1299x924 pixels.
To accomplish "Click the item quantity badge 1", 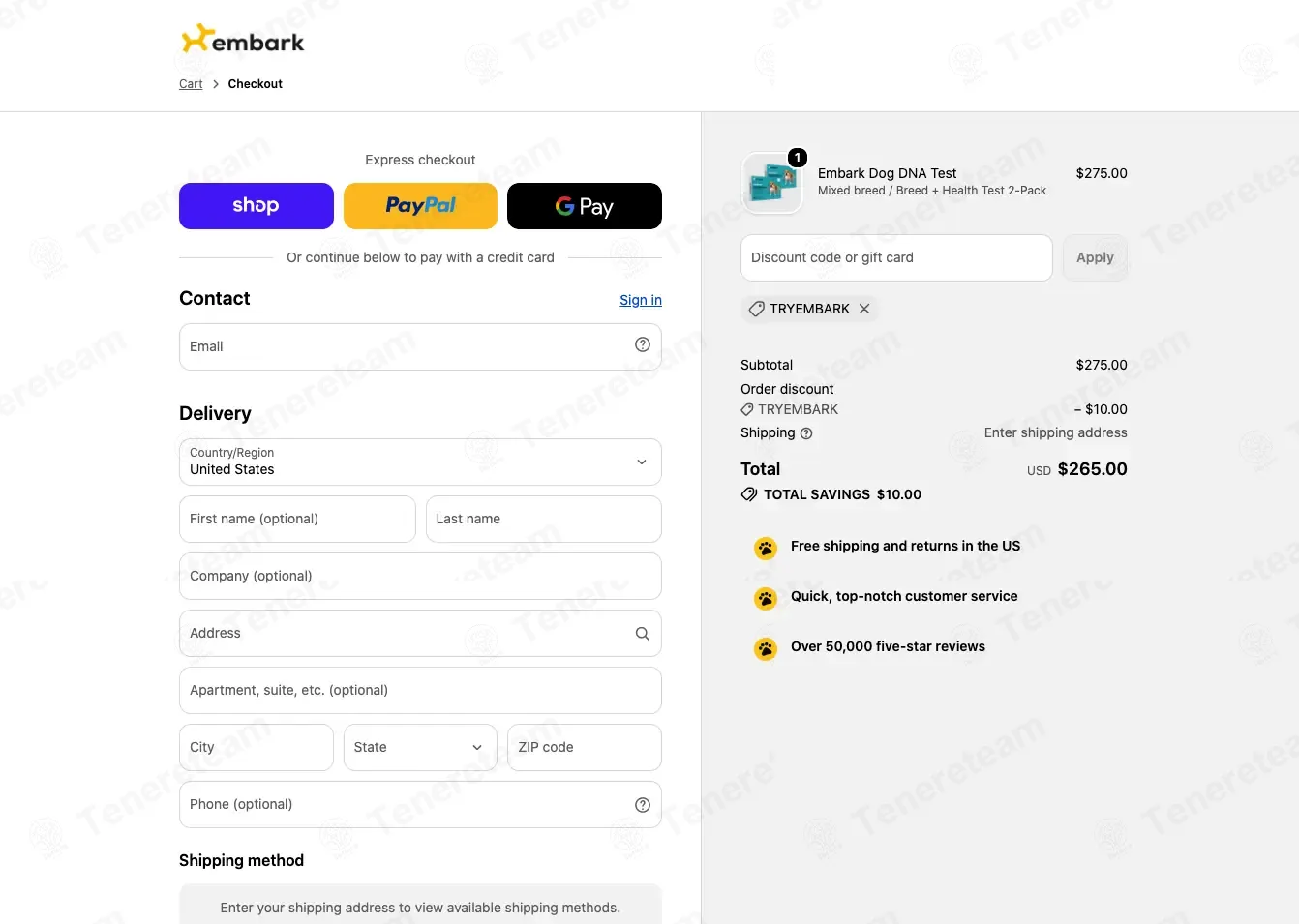I will (x=798, y=158).
